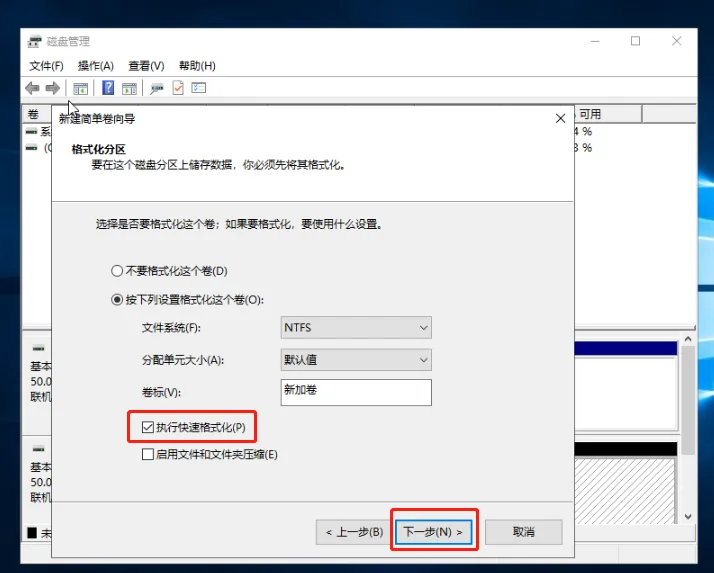Click the disk pane scroll down arrow

click(688, 517)
